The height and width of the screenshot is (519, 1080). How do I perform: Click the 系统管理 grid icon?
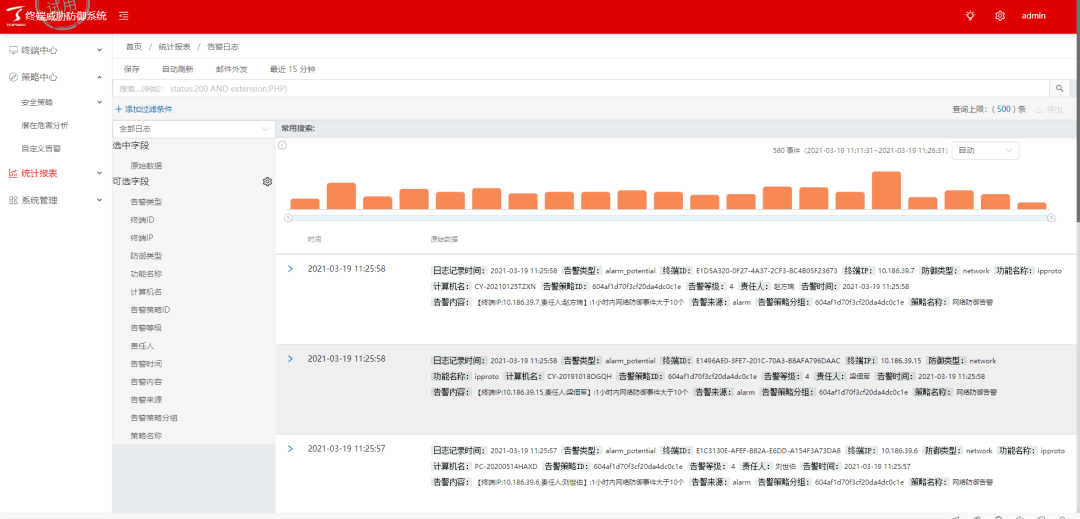click(13, 200)
